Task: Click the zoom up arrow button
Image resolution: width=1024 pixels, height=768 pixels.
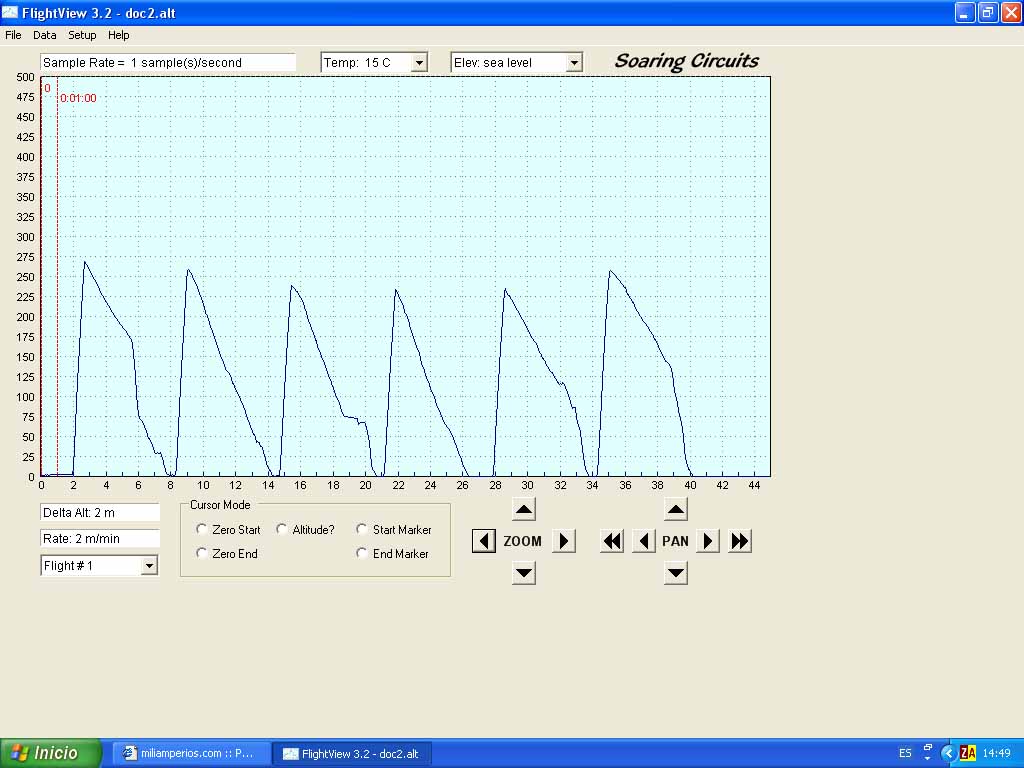Action: 524,509
